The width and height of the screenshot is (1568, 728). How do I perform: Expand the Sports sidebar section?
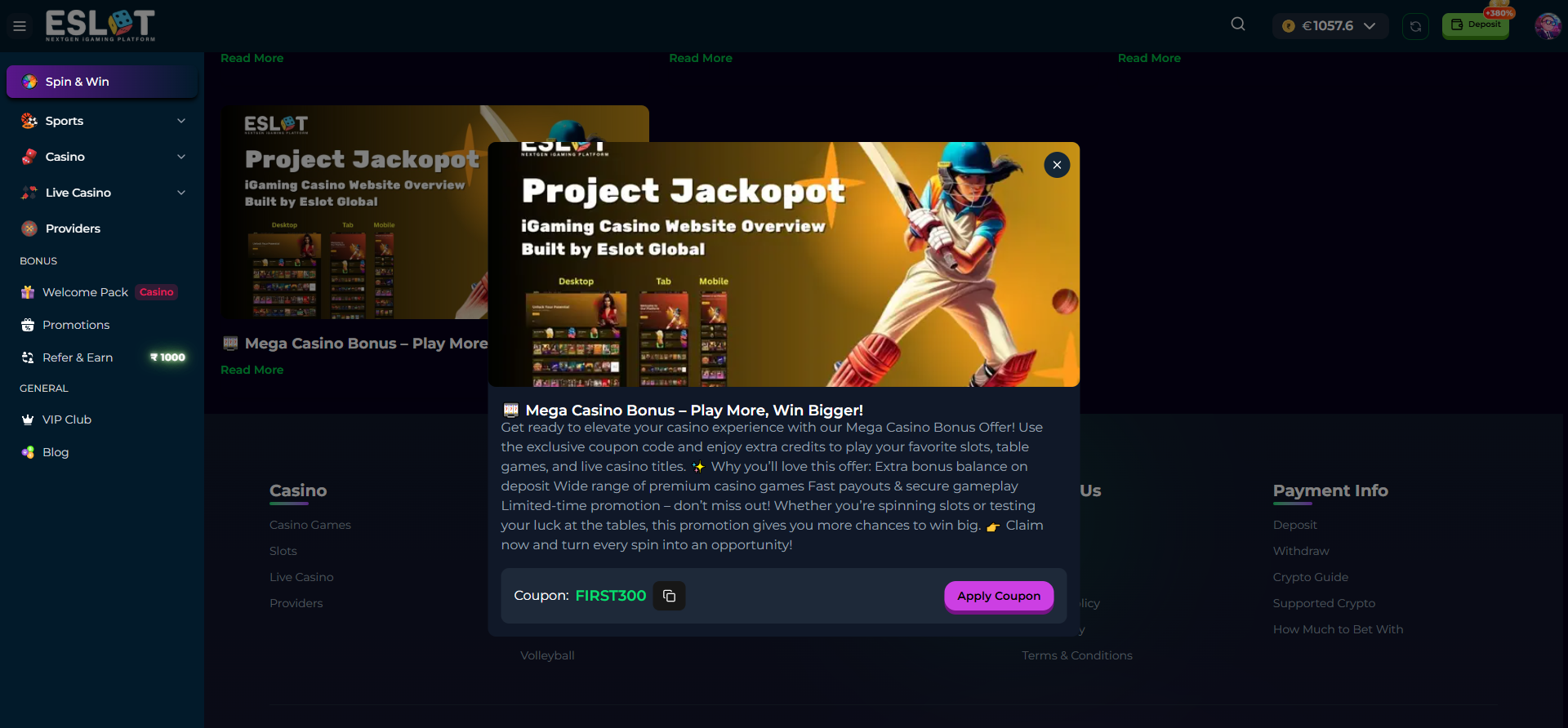[x=102, y=121]
